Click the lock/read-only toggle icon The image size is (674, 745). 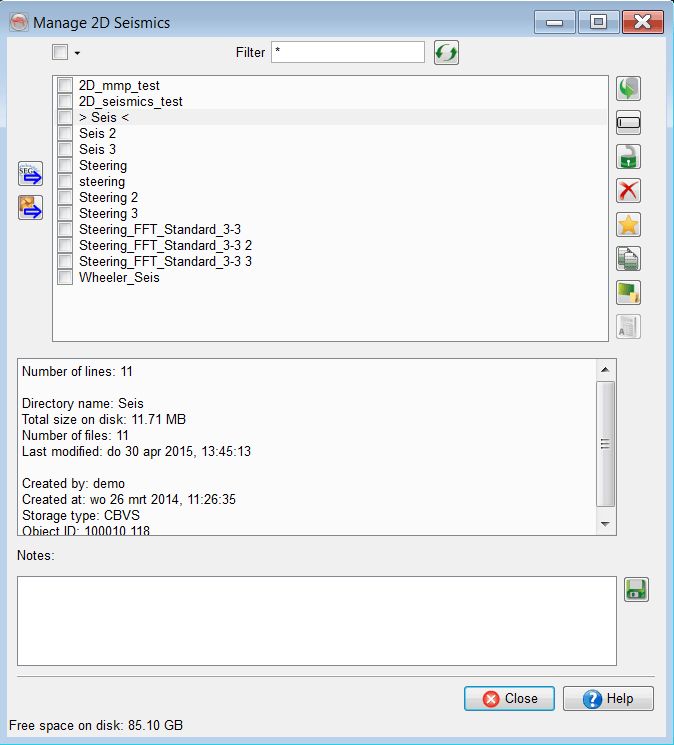coord(628,157)
